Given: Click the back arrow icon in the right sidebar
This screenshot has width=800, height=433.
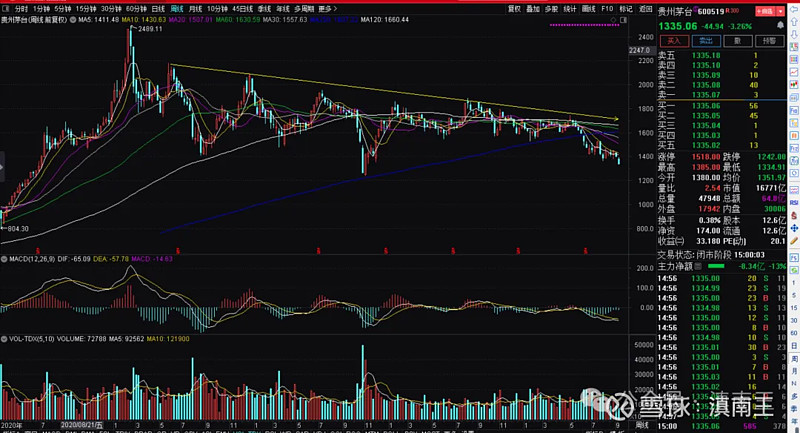Looking at the screenshot, I should (794, 10).
